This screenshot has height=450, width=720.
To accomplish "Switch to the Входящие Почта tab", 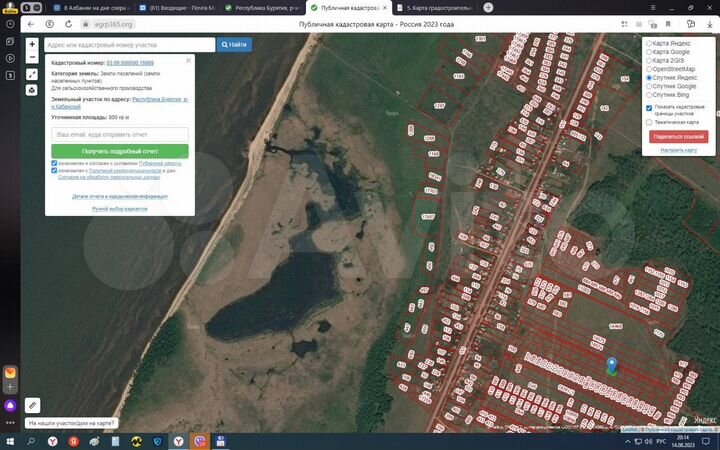I will point(175,7).
